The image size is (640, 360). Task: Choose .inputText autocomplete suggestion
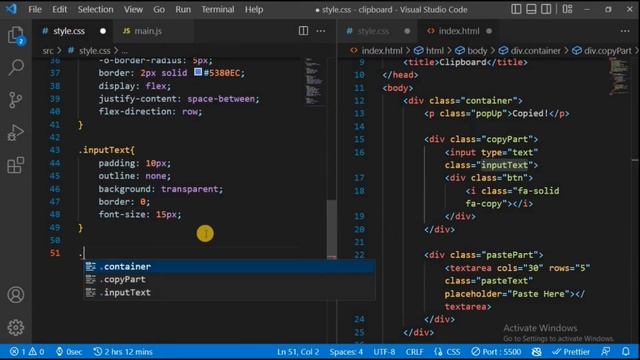[229, 292]
